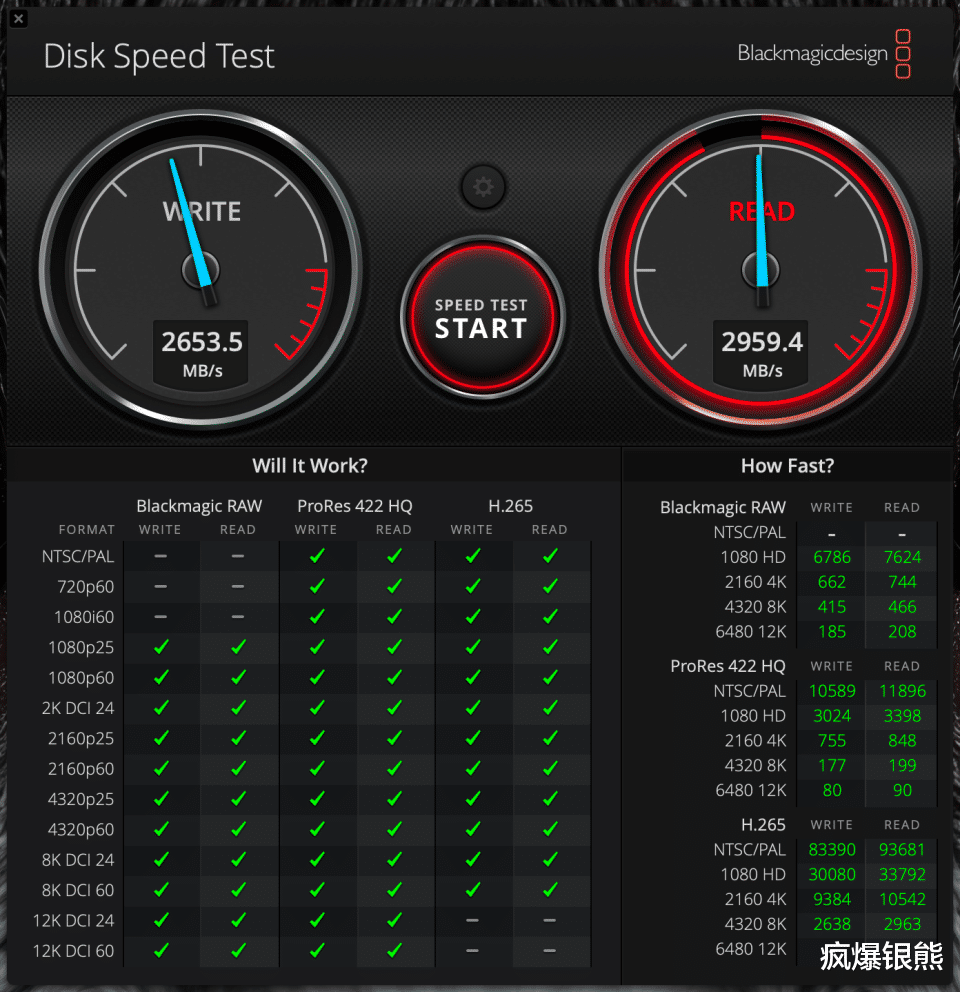Image resolution: width=960 pixels, height=992 pixels.
Task: Click Blackmagic RAW read checkmark for 8K DCI 24
Action: [239, 860]
